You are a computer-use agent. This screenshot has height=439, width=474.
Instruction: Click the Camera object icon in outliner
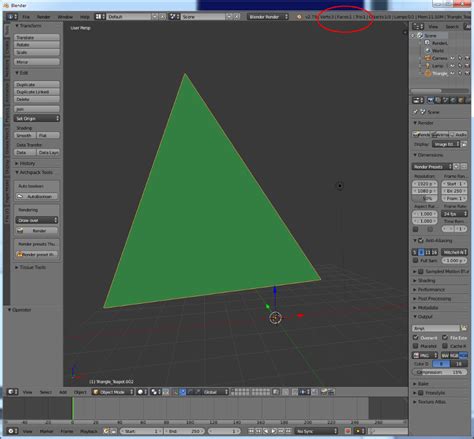click(x=428, y=58)
